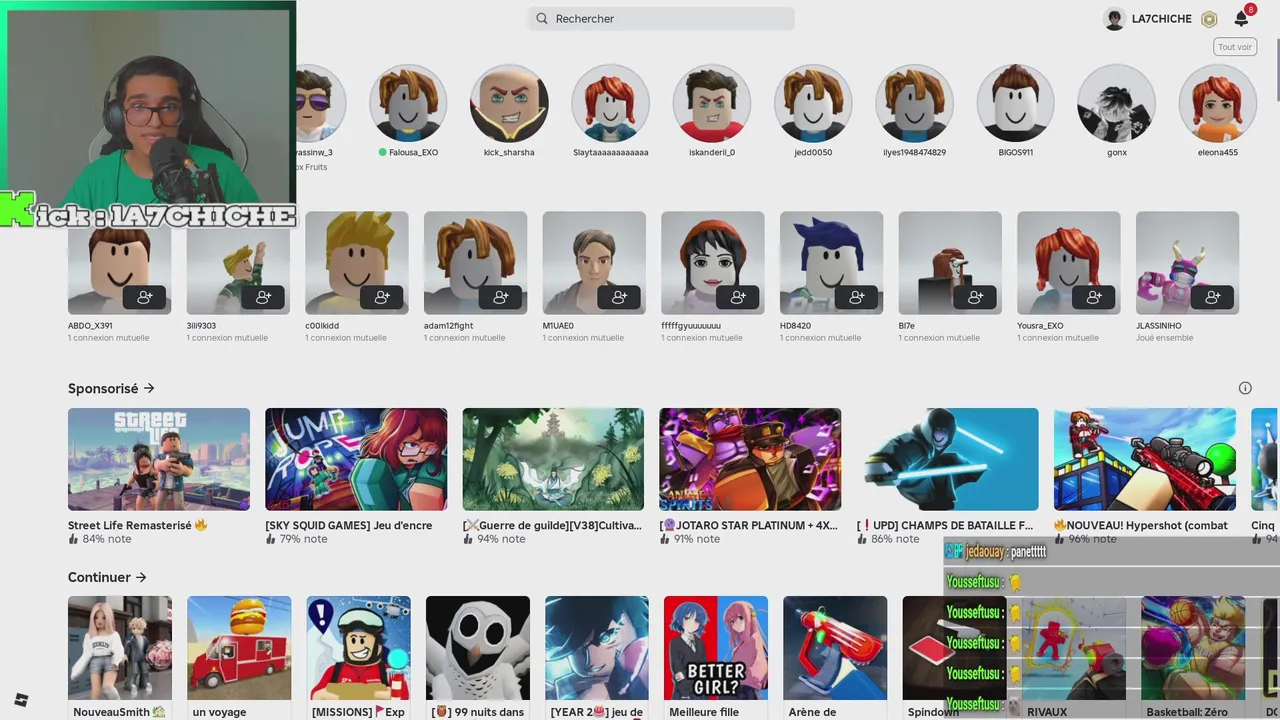
Task: Click LA7CHICHE username in header
Action: 1161,19
